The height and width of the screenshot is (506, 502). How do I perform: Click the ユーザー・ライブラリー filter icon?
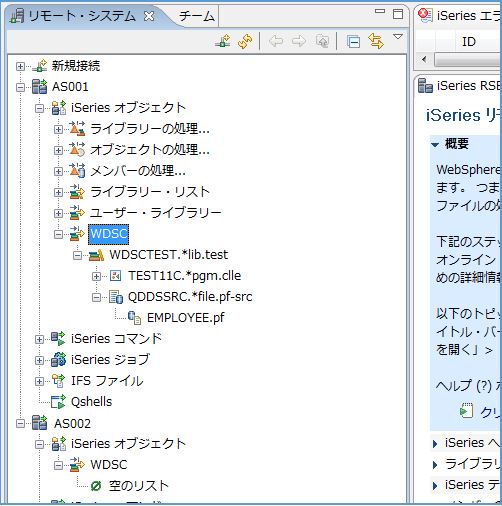coord(77,213)
